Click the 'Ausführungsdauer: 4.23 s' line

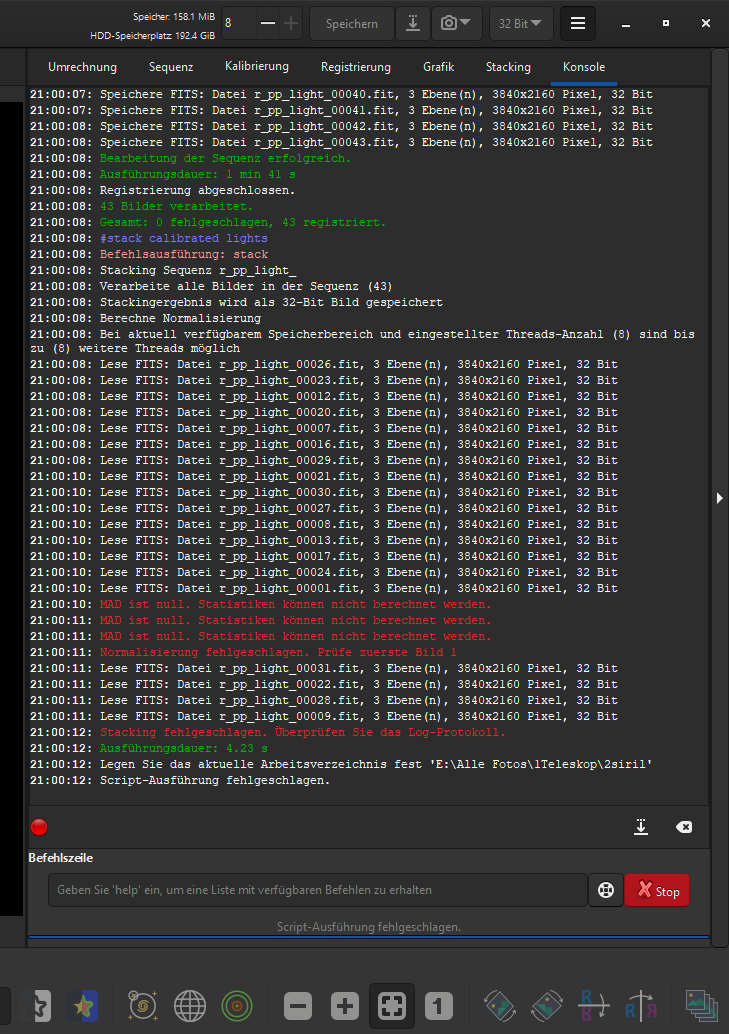(183, 748)
